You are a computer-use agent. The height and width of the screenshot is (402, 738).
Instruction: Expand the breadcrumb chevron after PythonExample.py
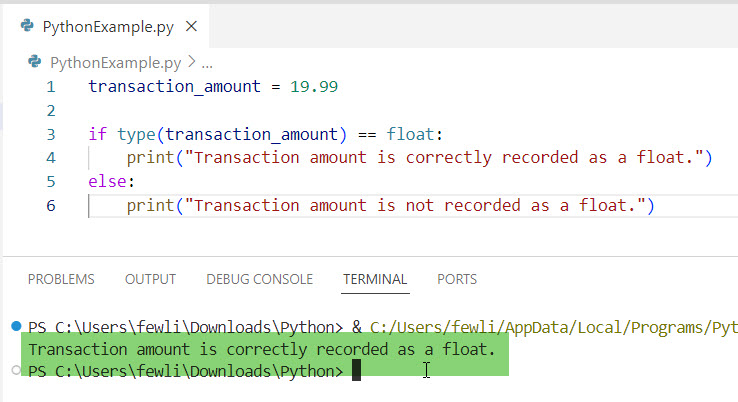click(x=192, y=62)
